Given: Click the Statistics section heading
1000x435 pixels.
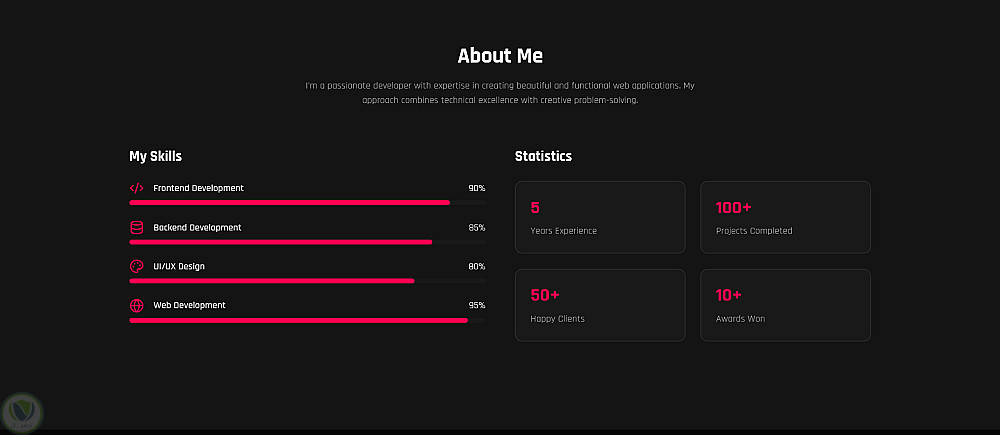Looking at the screenshot, I should click(x=543, y=156).
